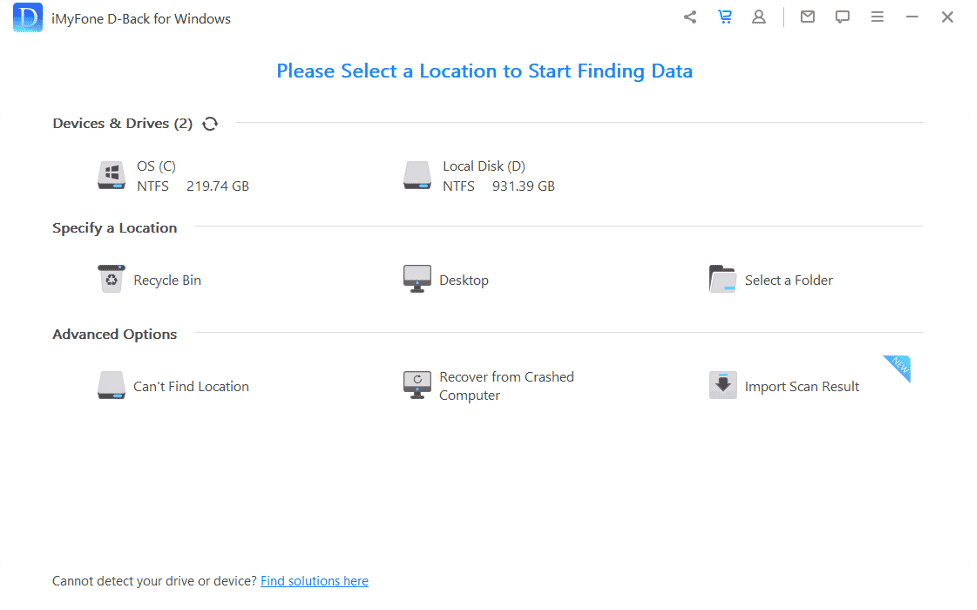Click the Specify a Location section heading
977x610 pixels.
(114, 227)
